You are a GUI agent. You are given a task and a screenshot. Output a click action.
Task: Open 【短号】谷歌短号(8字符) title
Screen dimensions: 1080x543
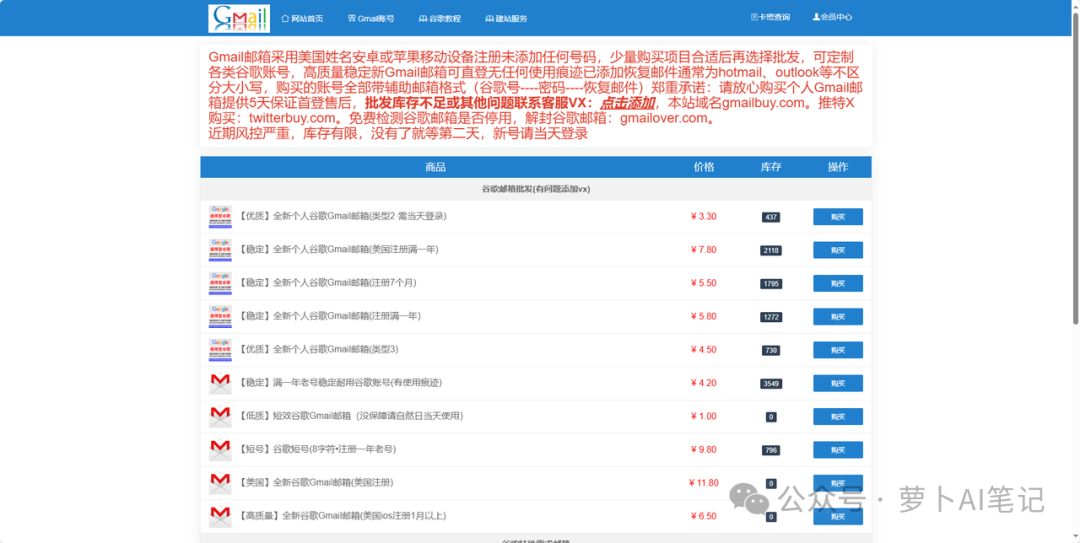click(317, 449)
